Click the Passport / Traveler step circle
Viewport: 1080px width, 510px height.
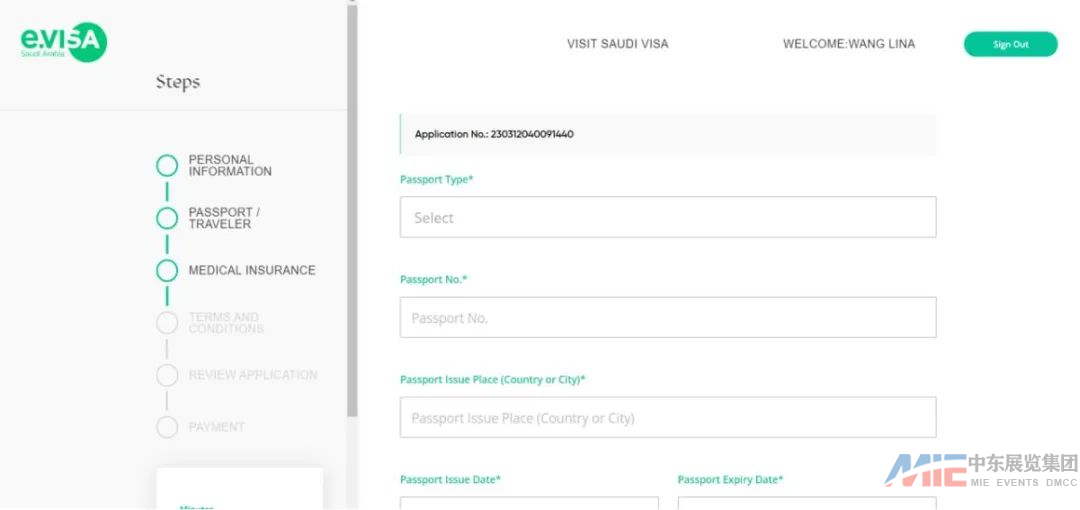pos(167,218)
